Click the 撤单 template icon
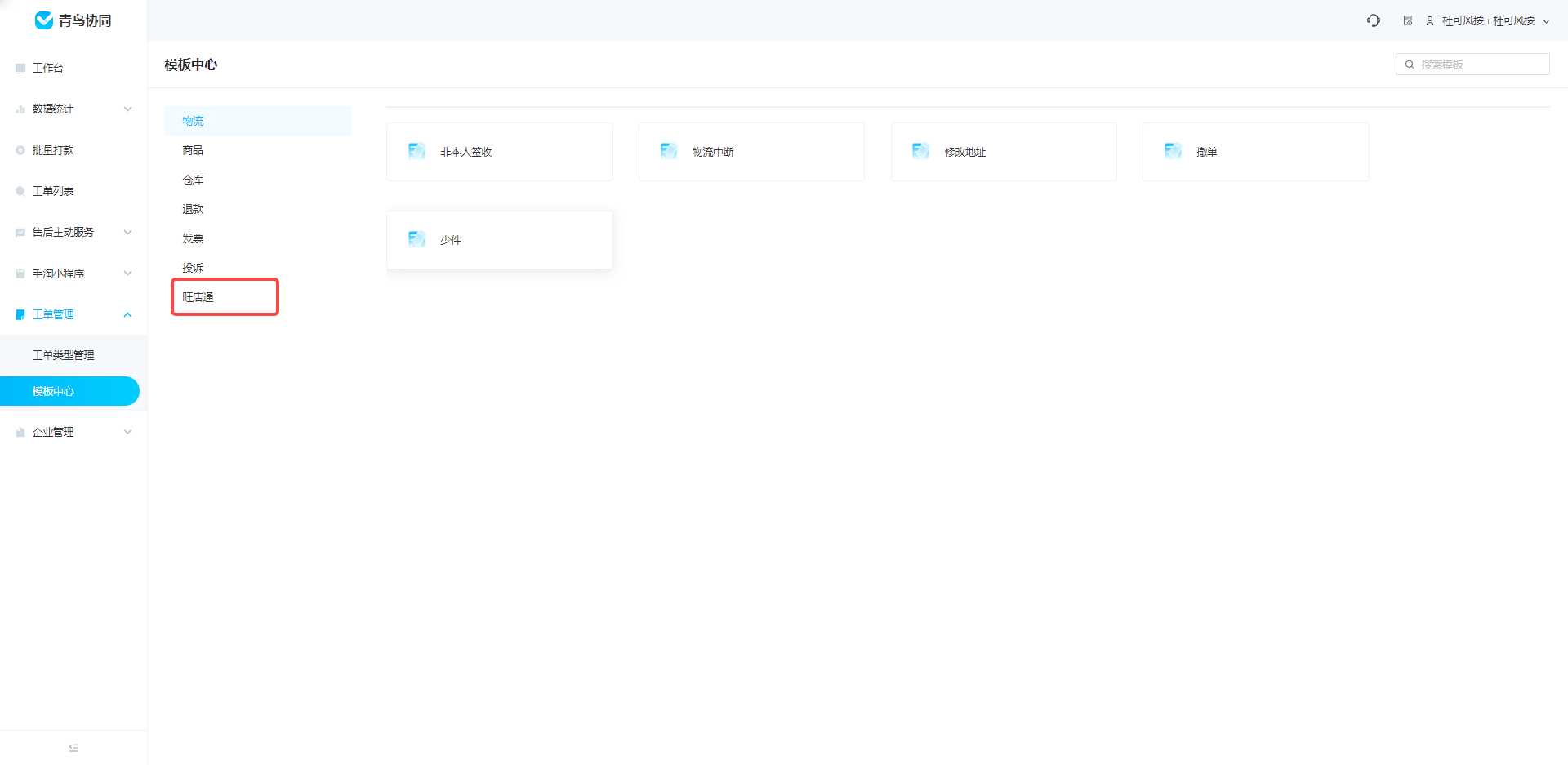The height and width of the screenshot is (765, 1568). [x=1173, y=151]
